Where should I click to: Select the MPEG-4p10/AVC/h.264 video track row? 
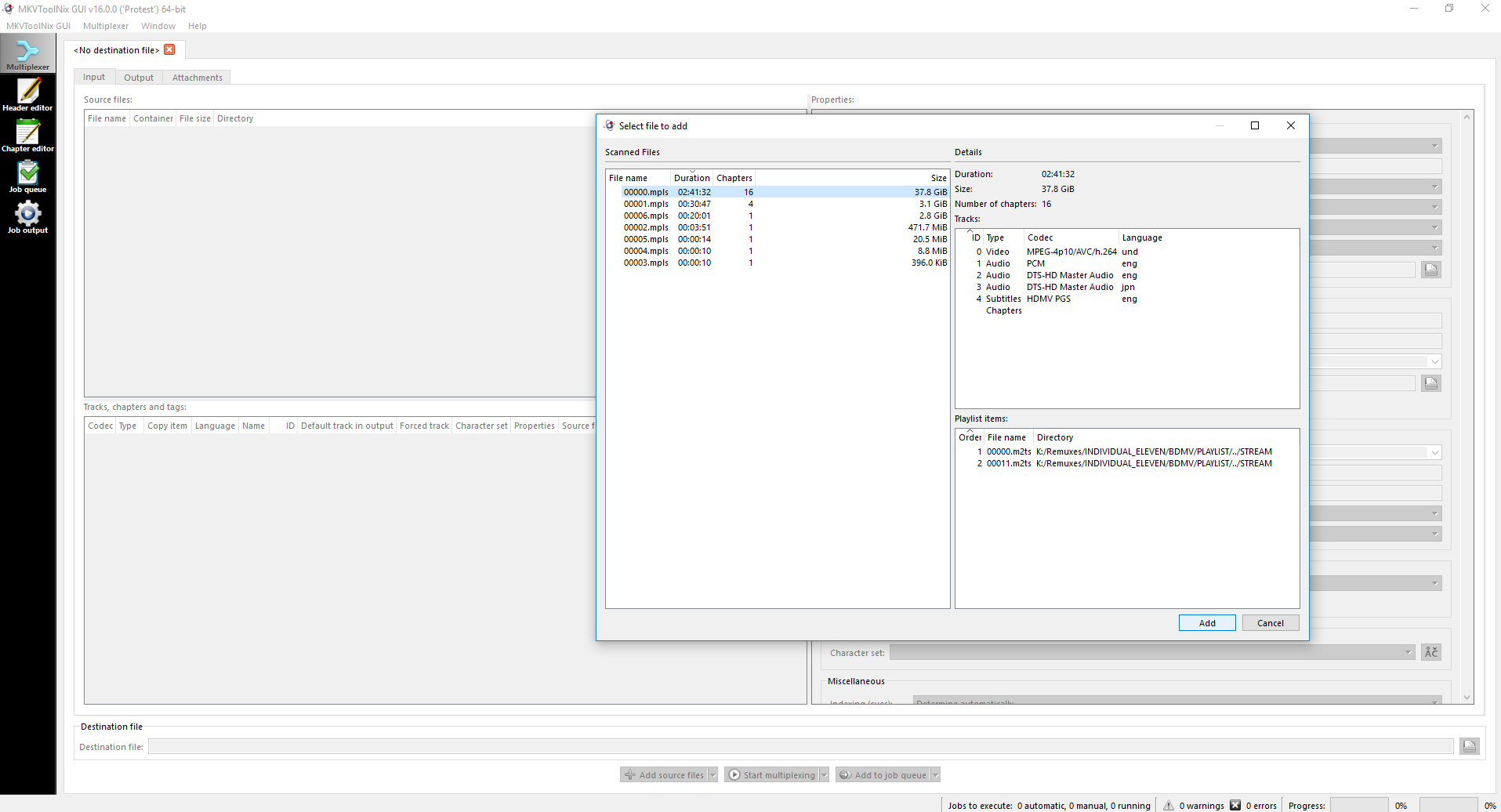point(1127,252)
